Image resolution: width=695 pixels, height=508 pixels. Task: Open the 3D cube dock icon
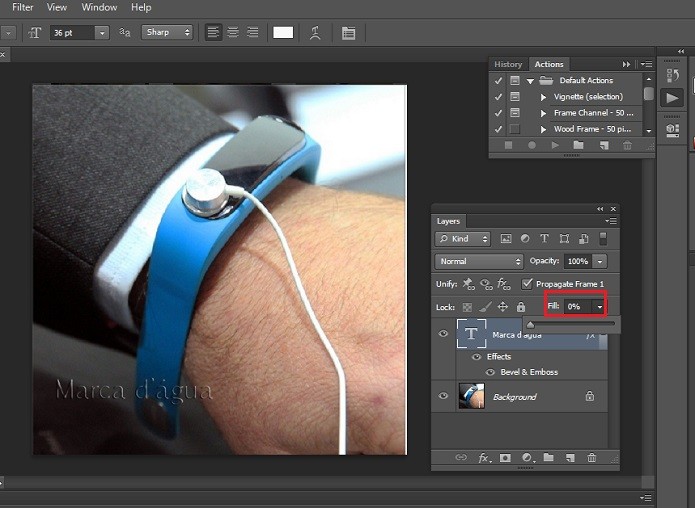pyautogui.click(x=672, y=130)
